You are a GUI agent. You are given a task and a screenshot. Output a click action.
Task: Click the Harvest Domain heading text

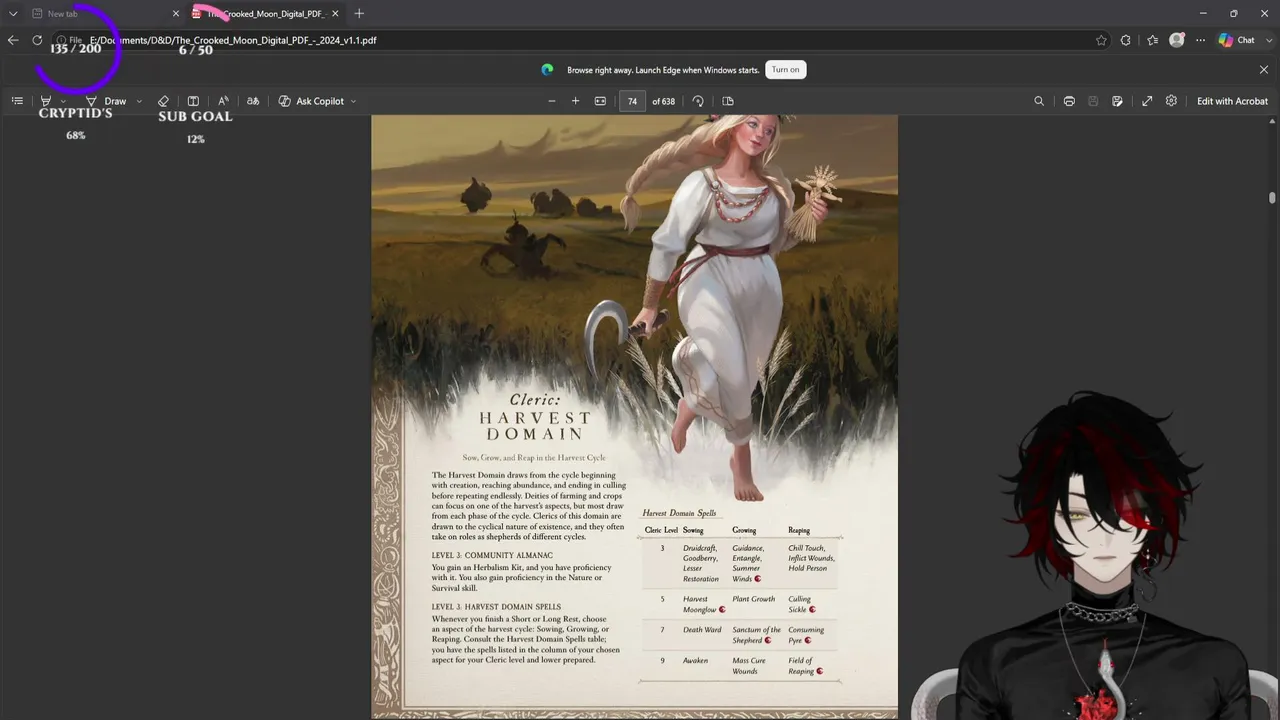[535, 425]
